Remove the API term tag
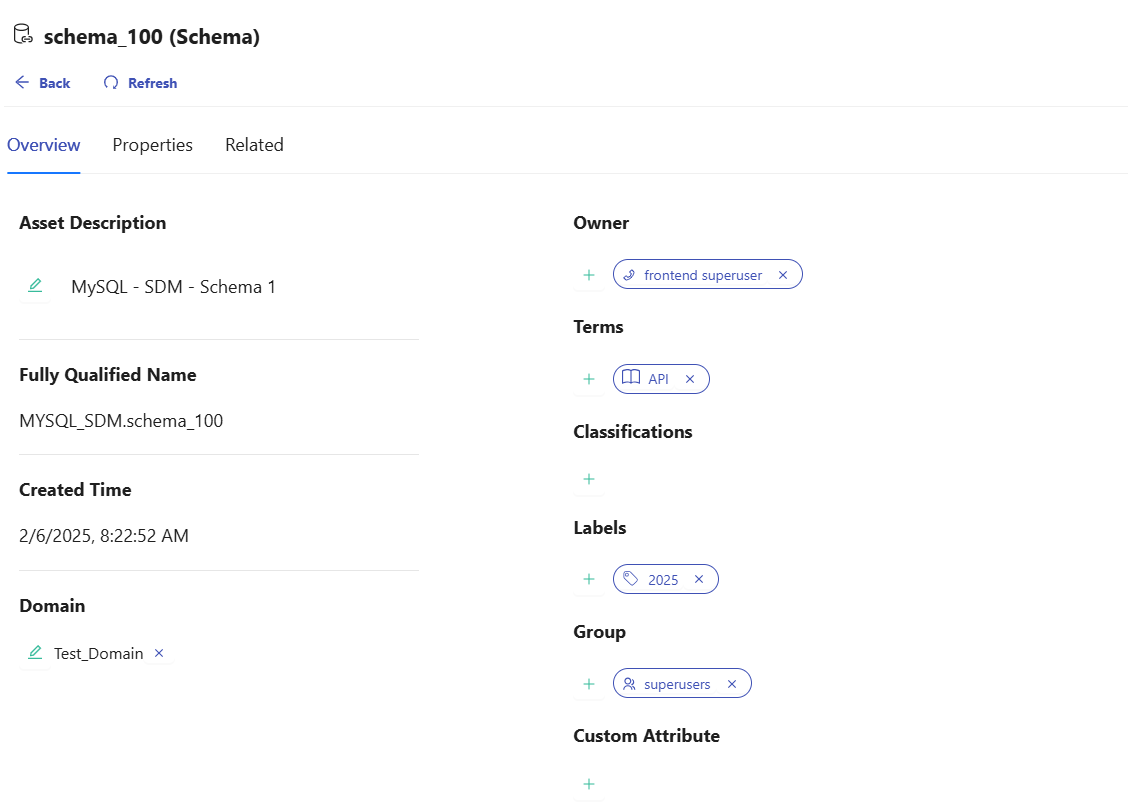Viewport: 1128px width, 809px height. coord(690,379)
